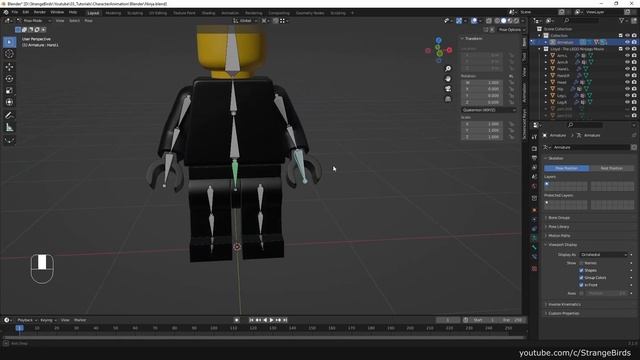Viewport: 640px width, 360px height.
Task: Click the current frame marker on timeline
Action: (x=19, y=328)
